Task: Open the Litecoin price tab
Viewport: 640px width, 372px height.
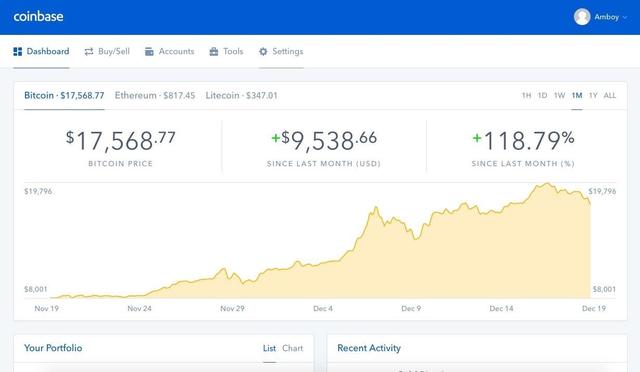Action: click(241, 96)
